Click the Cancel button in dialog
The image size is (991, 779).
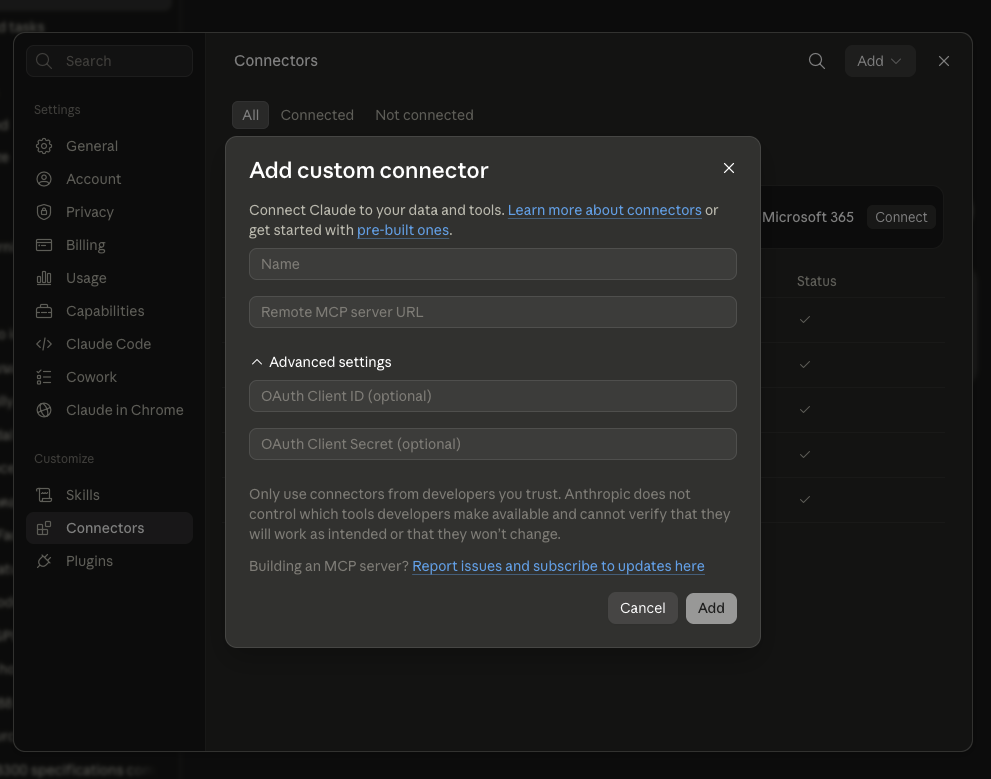tap(642, 608)
